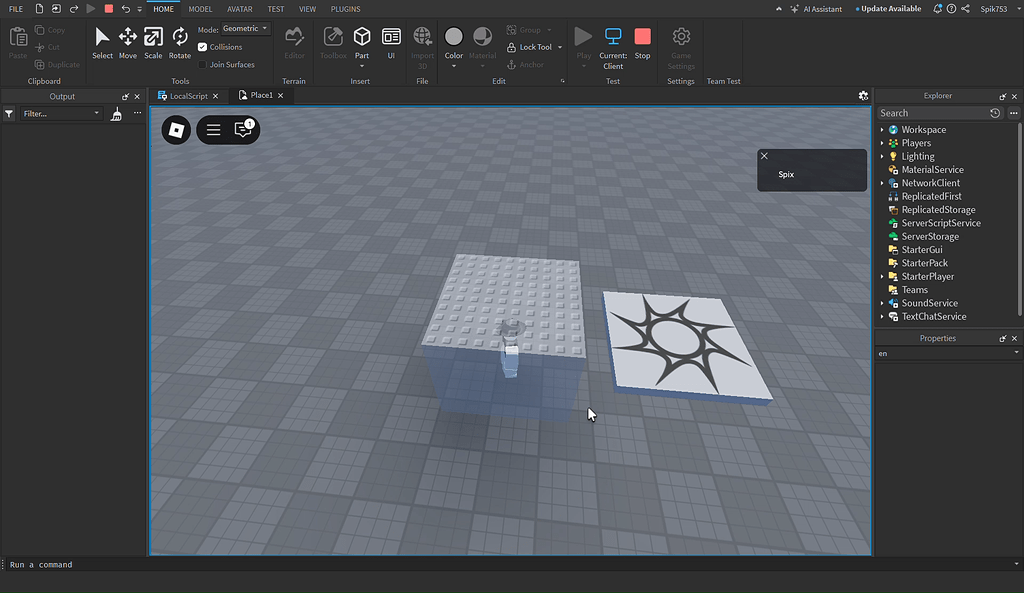The width and height of the screenshot is (1024, 593).
Task: Open viewport settings gear
Action: (863, 96)
